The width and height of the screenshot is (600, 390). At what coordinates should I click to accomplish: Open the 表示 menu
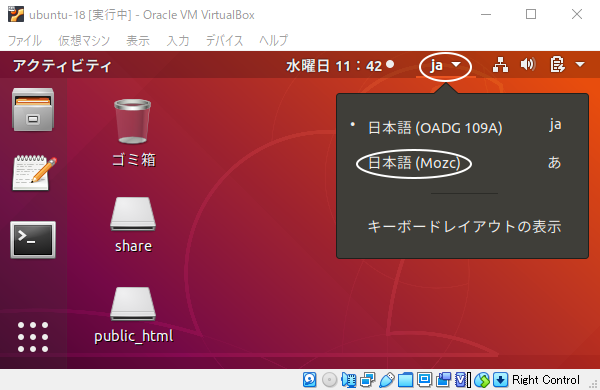click(x=138, y=41)
